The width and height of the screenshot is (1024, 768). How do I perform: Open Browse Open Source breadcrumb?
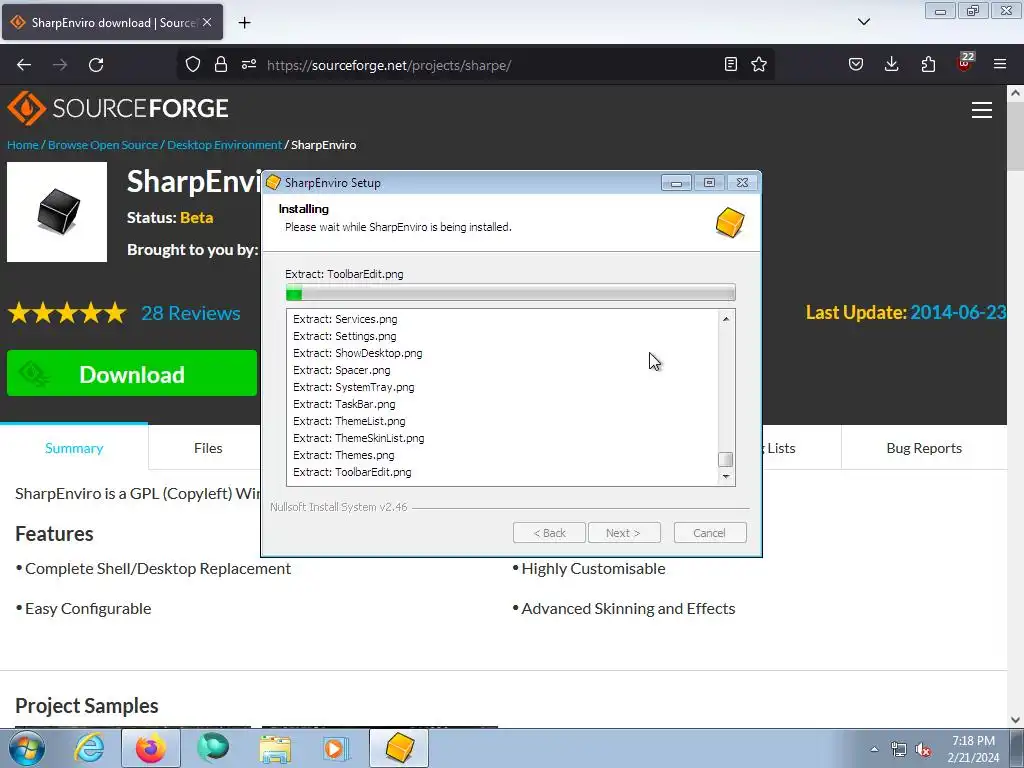[x=103, y=145]
